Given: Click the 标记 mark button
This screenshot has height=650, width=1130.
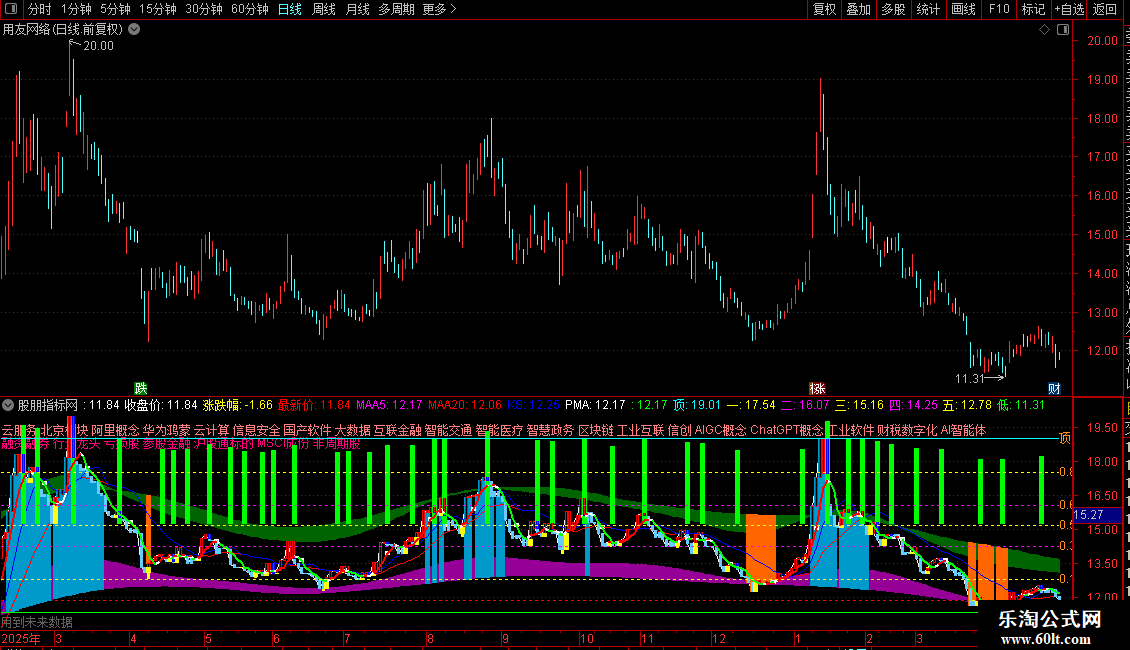Looking at the screenshot, I should 1033,9.
